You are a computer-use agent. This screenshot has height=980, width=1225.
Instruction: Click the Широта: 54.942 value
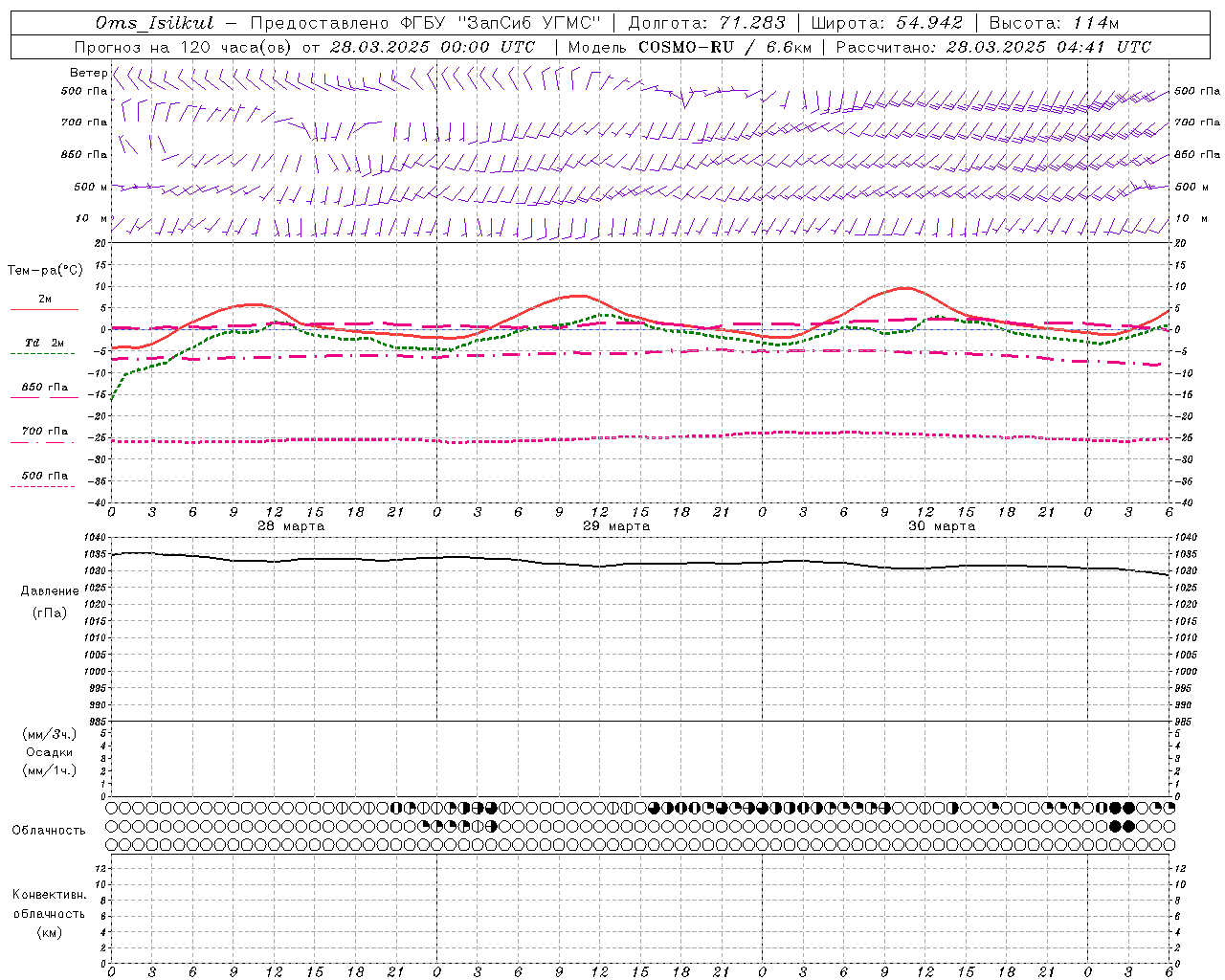pyautogui.click(x=886, y=23)
